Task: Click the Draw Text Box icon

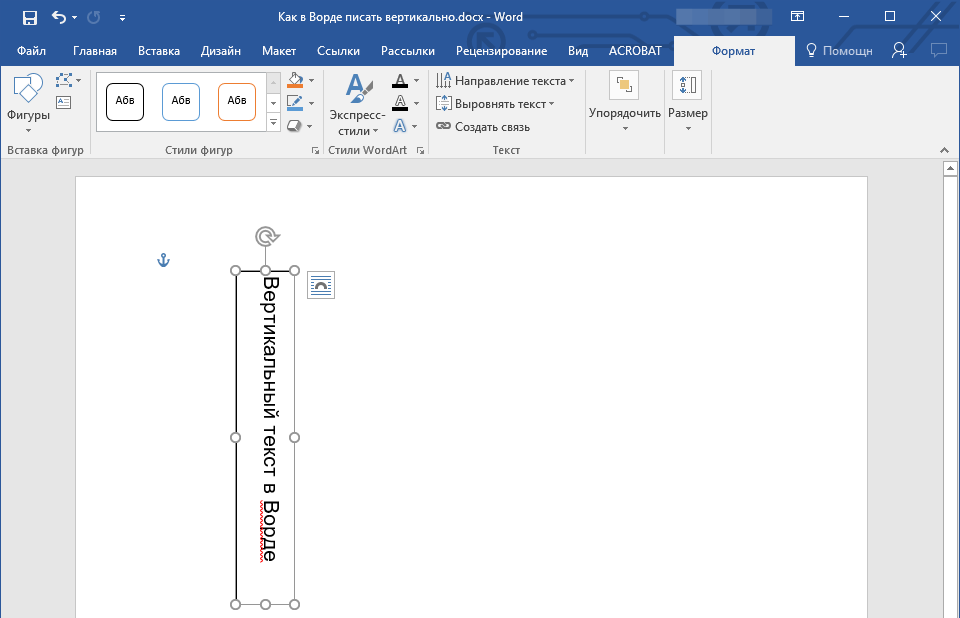Action: [64, 102]
